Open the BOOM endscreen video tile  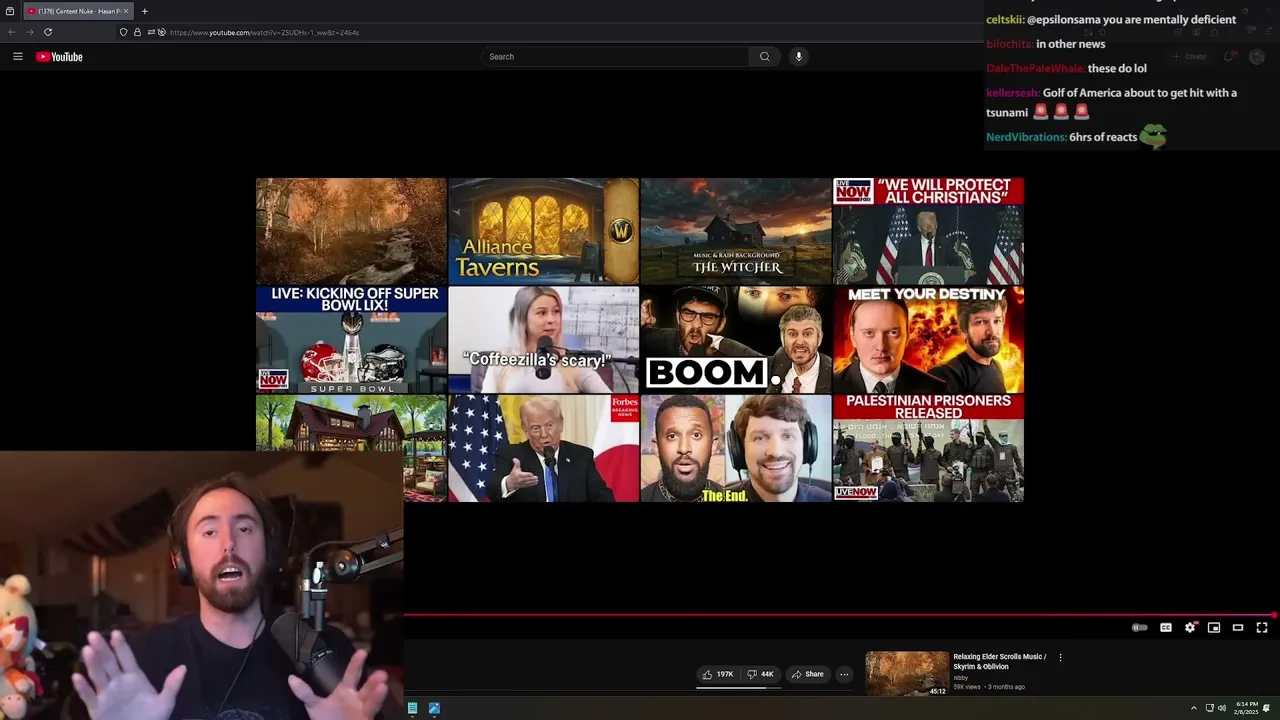(736, 339)
